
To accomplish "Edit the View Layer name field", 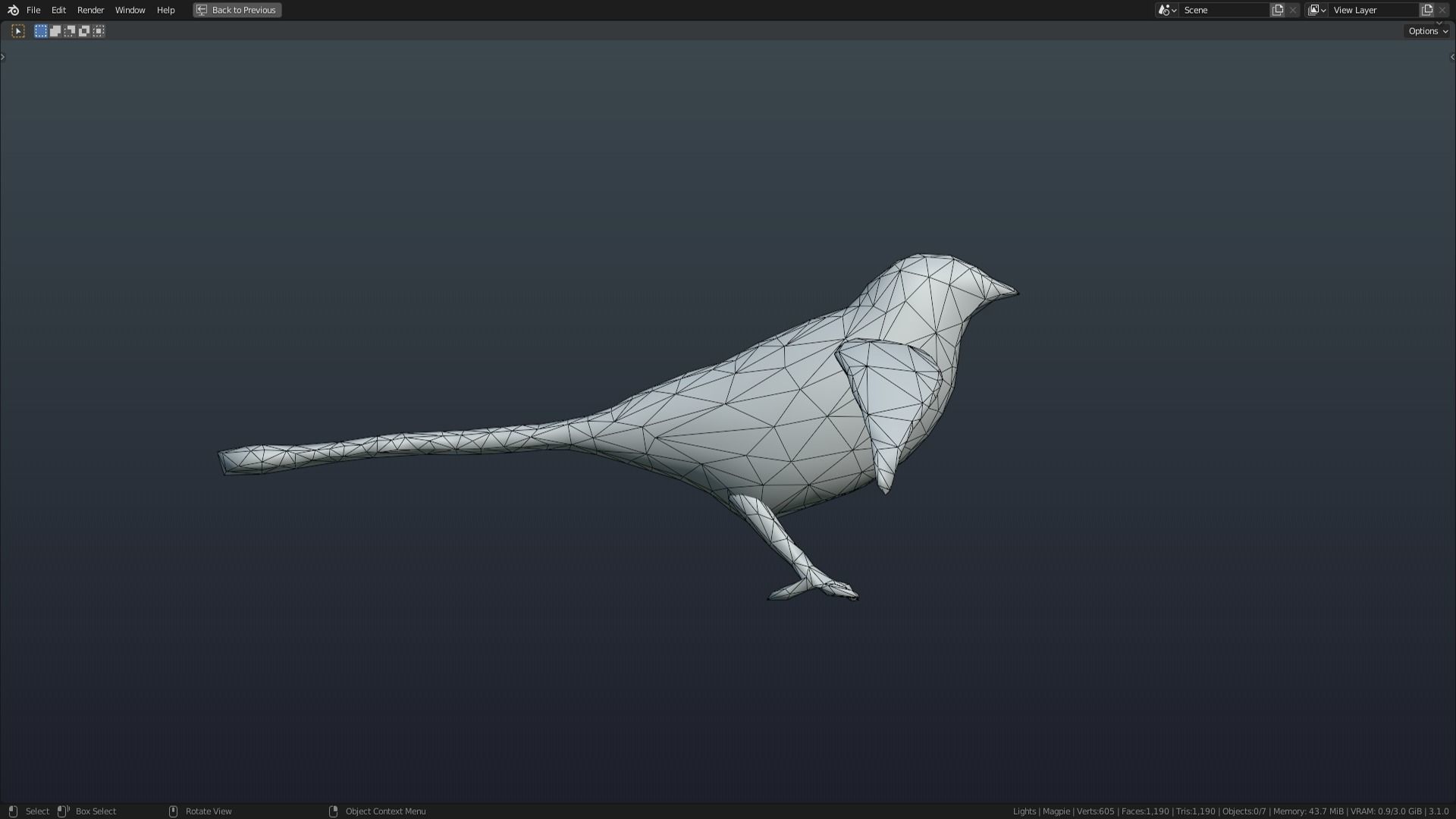I will (x=1373, y=10).
